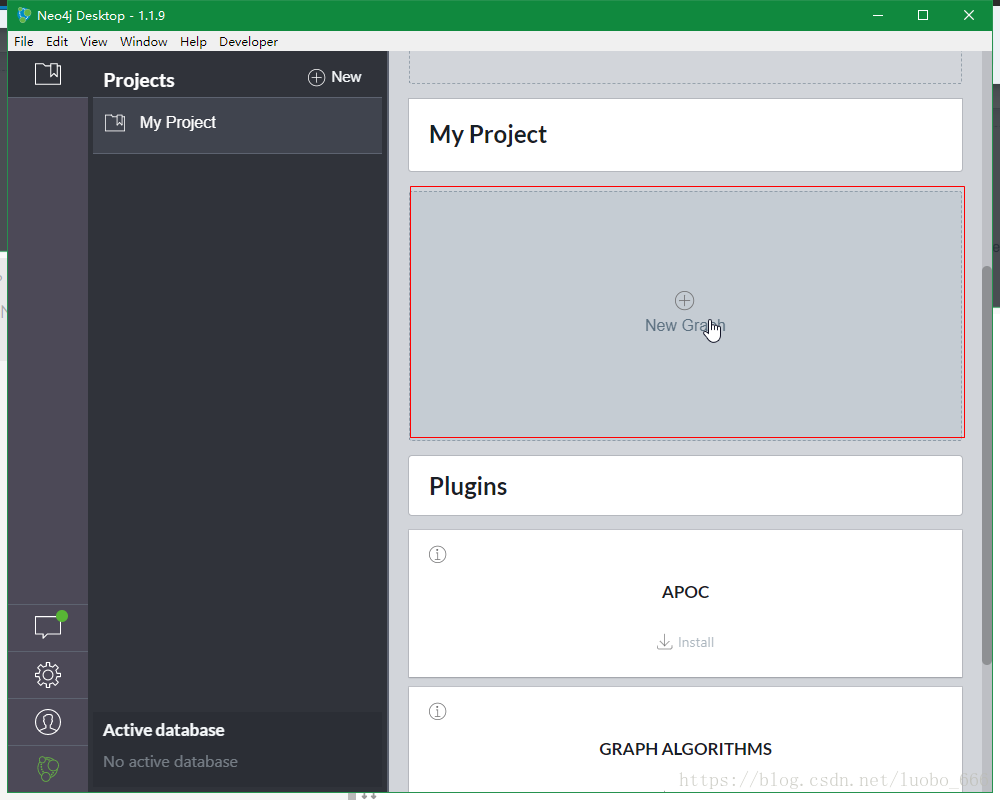Open the feedback chat bubble icon

(48, 626)
